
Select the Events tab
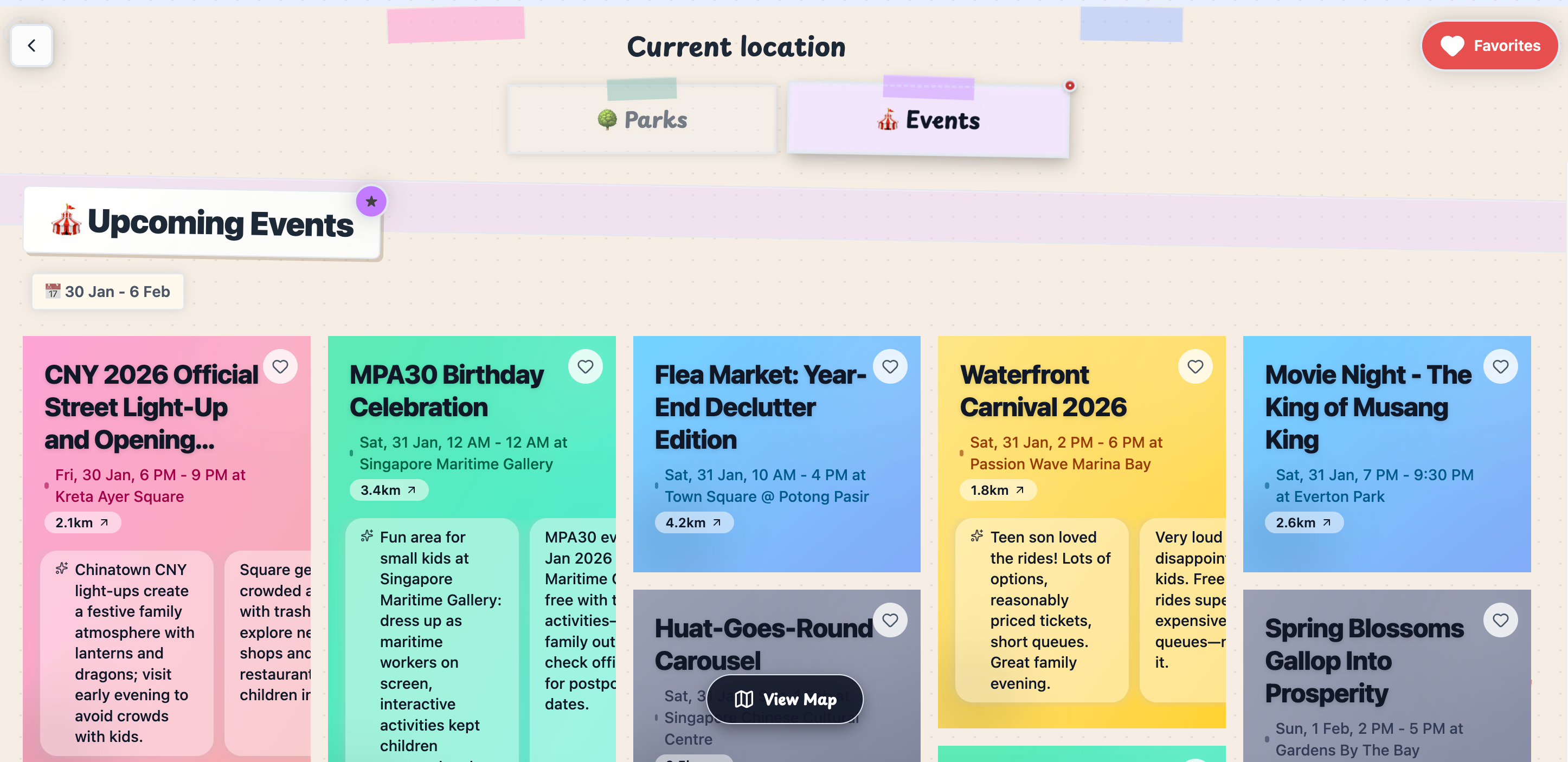tap(928, 120)
